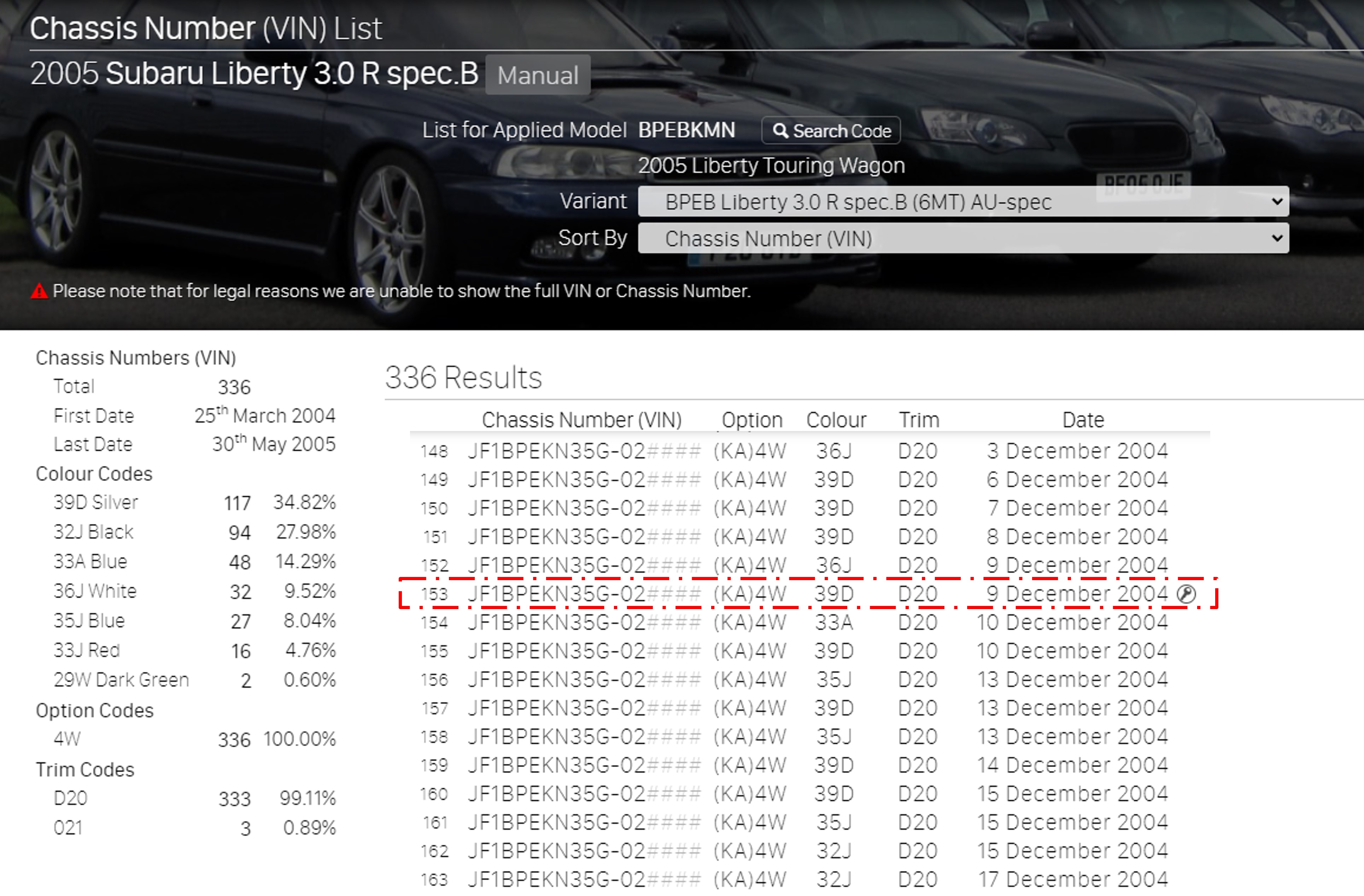Image resolution: width=1364 pixels, height=896 pixels.
Task: Click the 39D Silver colour code entry
Action: tap(96, 502)
